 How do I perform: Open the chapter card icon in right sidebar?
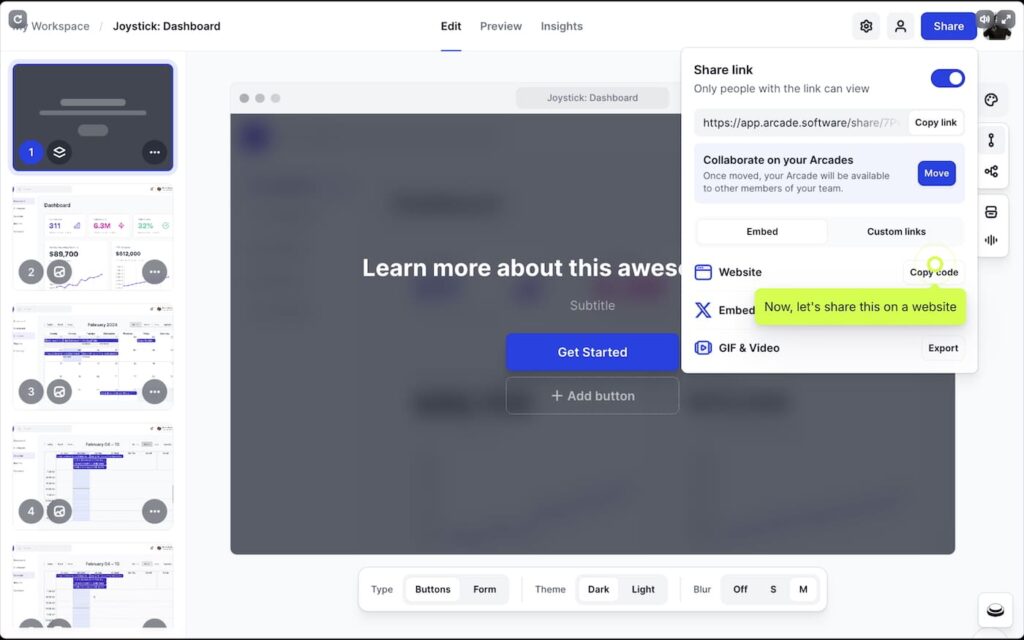(991, 212)
